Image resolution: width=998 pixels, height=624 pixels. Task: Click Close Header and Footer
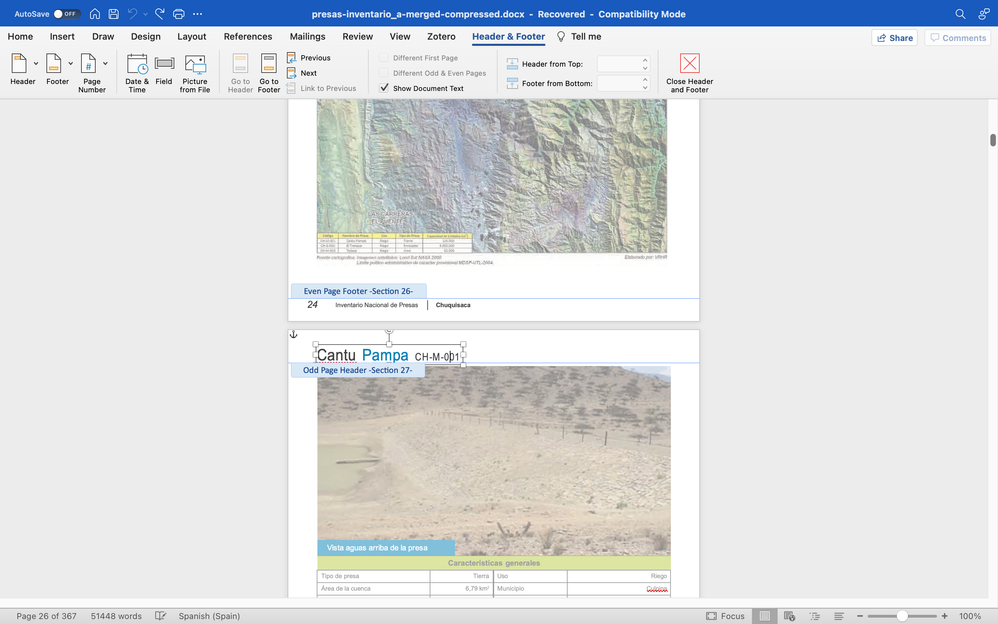(689, 66)
